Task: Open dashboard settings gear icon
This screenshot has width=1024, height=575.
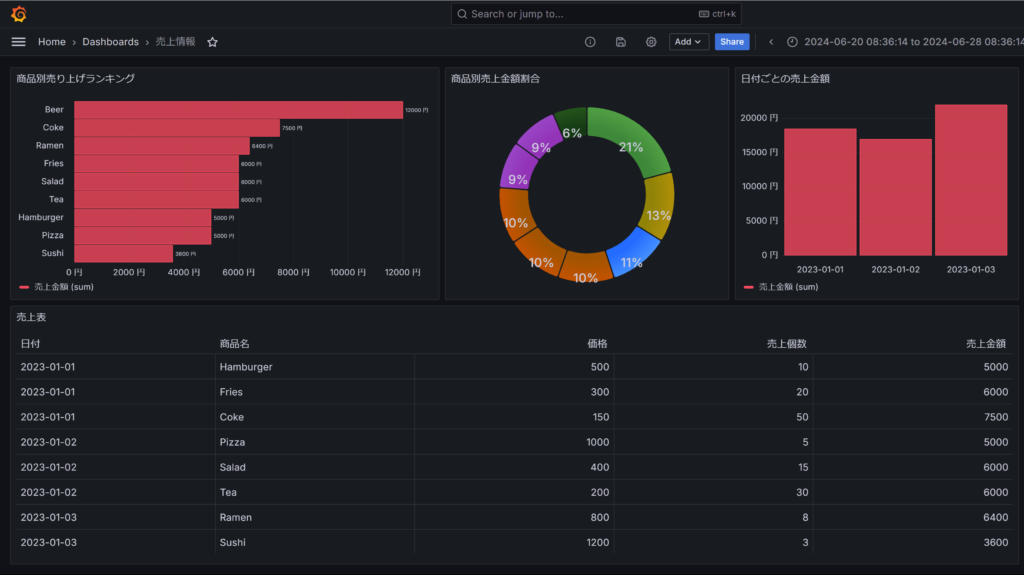Action: coord(651,42)
